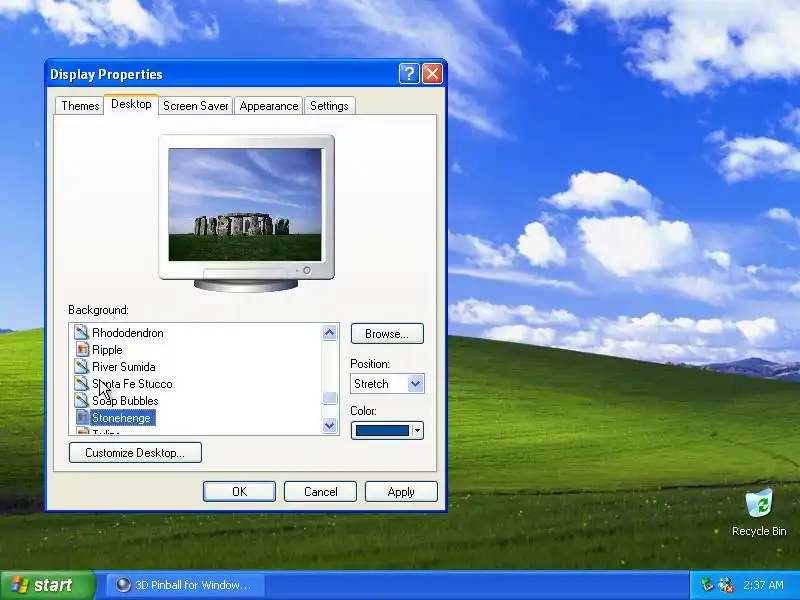Open the Screen Saver tab
The image size is (800, 600).
tap(196, 106)
